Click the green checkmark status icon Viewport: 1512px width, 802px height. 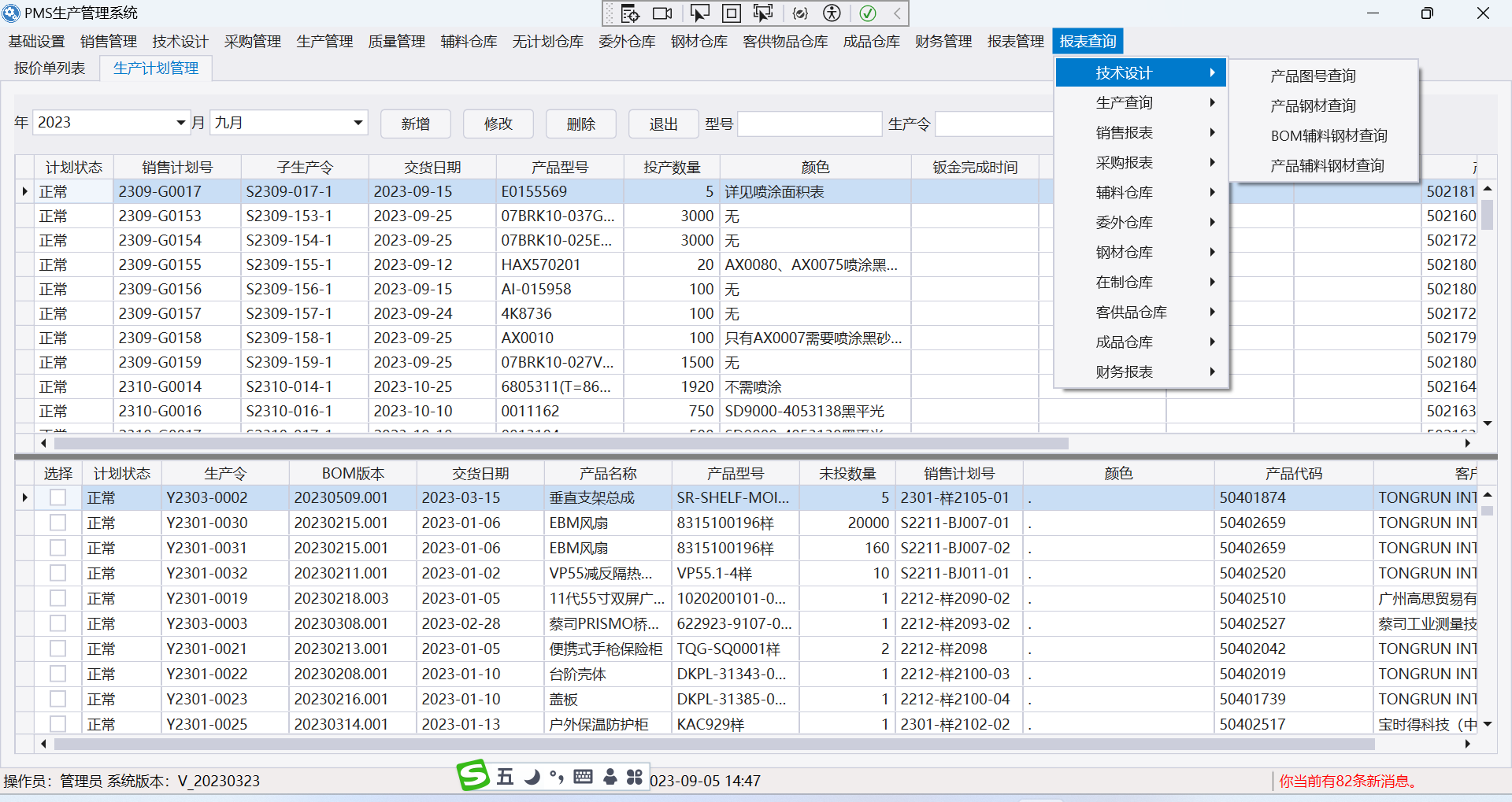[x=868, y=13]
